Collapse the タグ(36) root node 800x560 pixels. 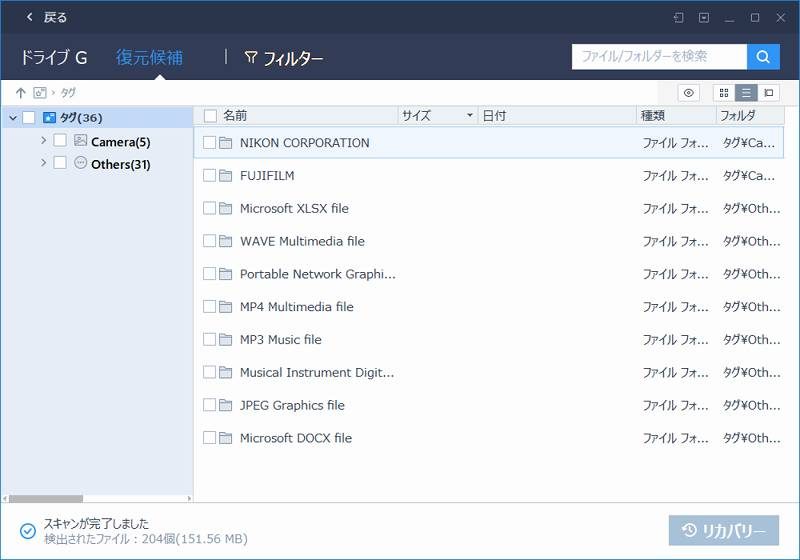pos(12,118)
